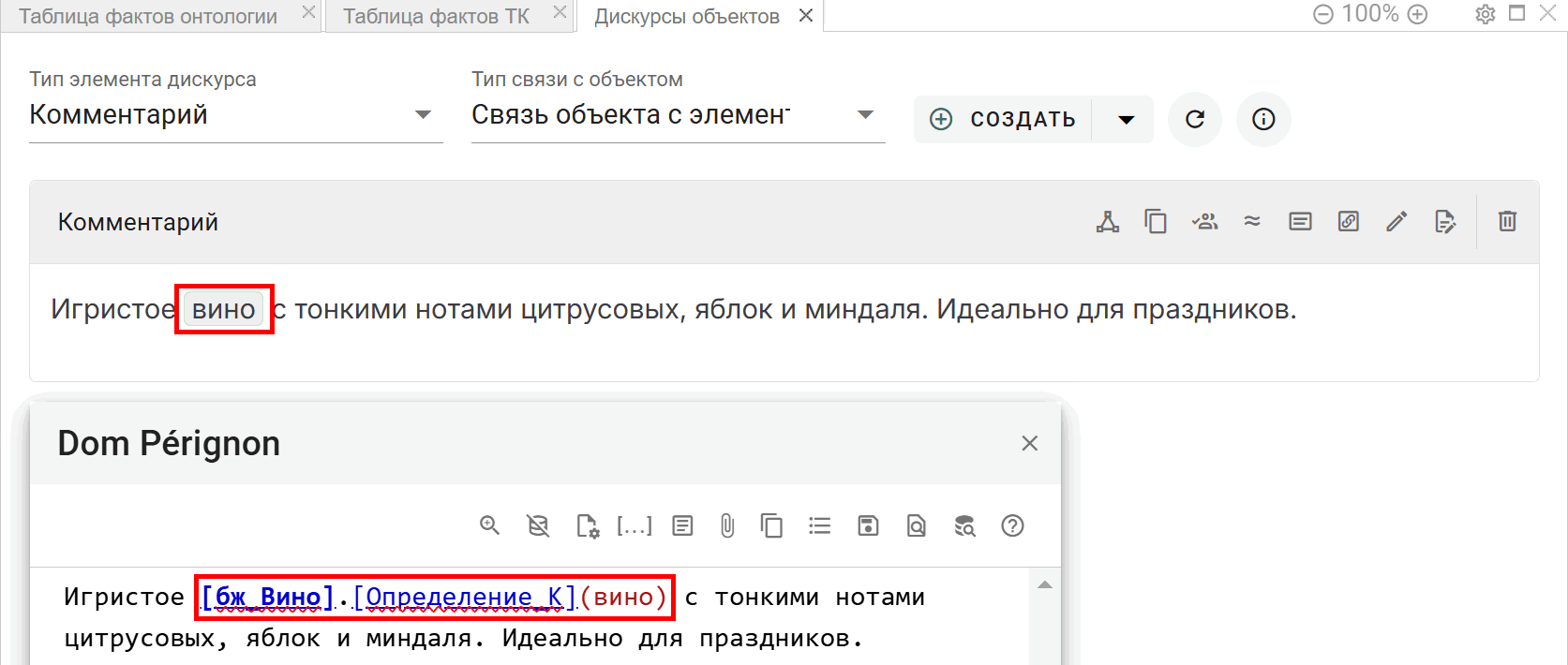Close the Дискурсы объектов tab

(x=806, y=16)
